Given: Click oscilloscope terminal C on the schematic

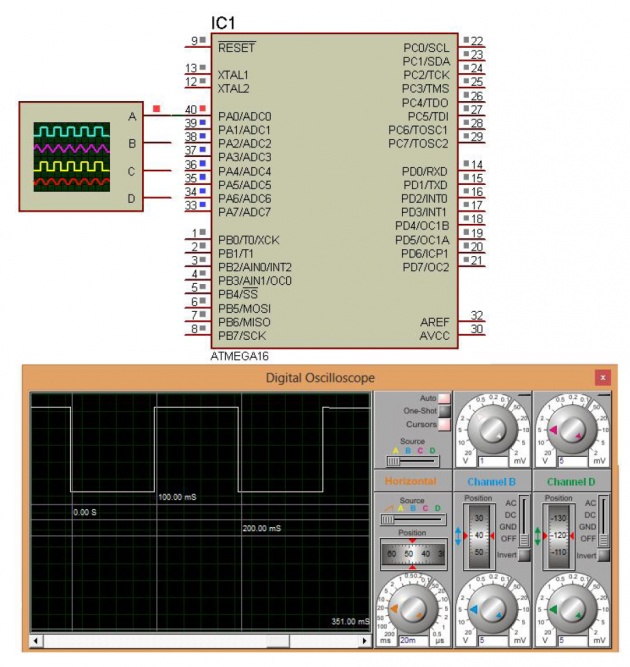Looking at the screenshot, I should tap(131, 171).
